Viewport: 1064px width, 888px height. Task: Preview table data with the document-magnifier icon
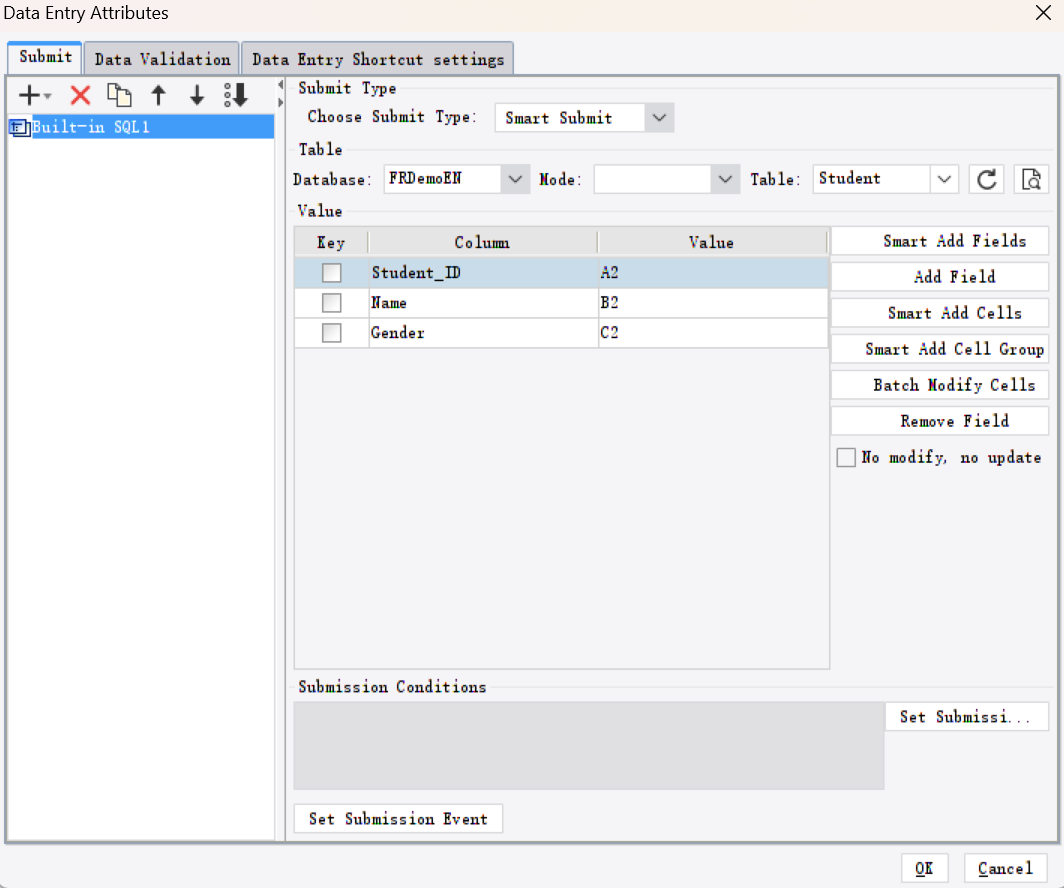1031,179
